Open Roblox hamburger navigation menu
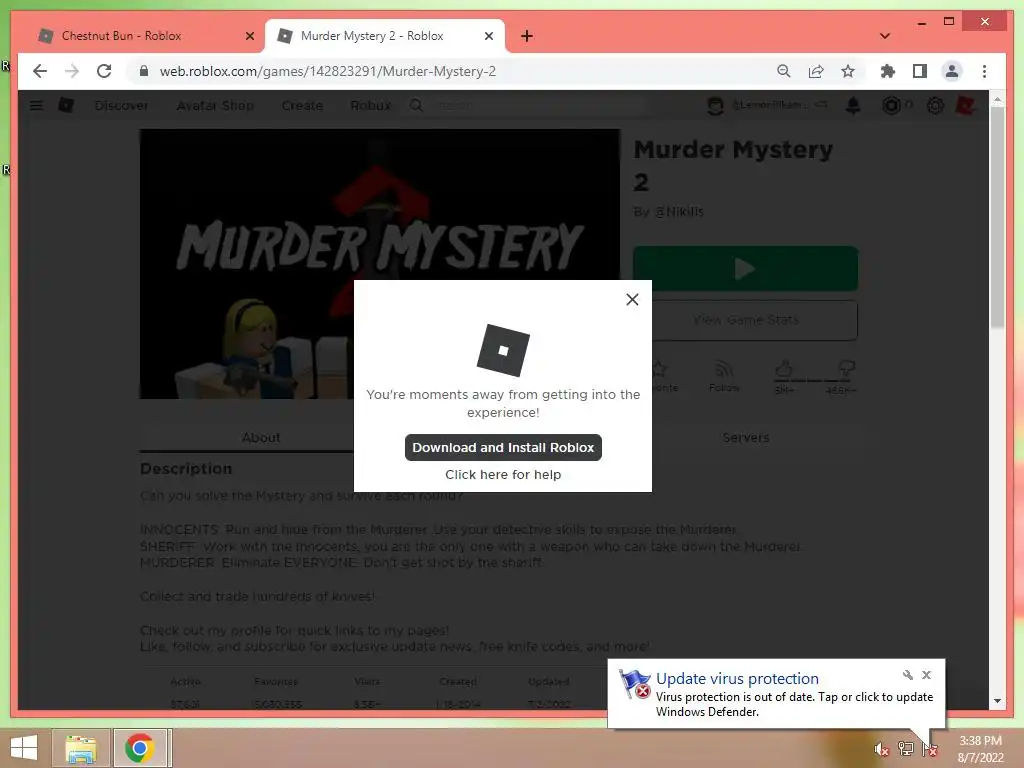 pyautogui.click(x=37, y=105)
